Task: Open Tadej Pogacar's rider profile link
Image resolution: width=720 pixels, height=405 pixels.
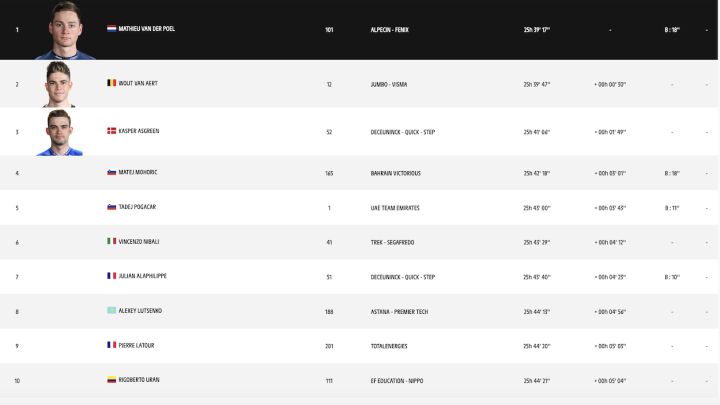Action: tap(137, 207)
